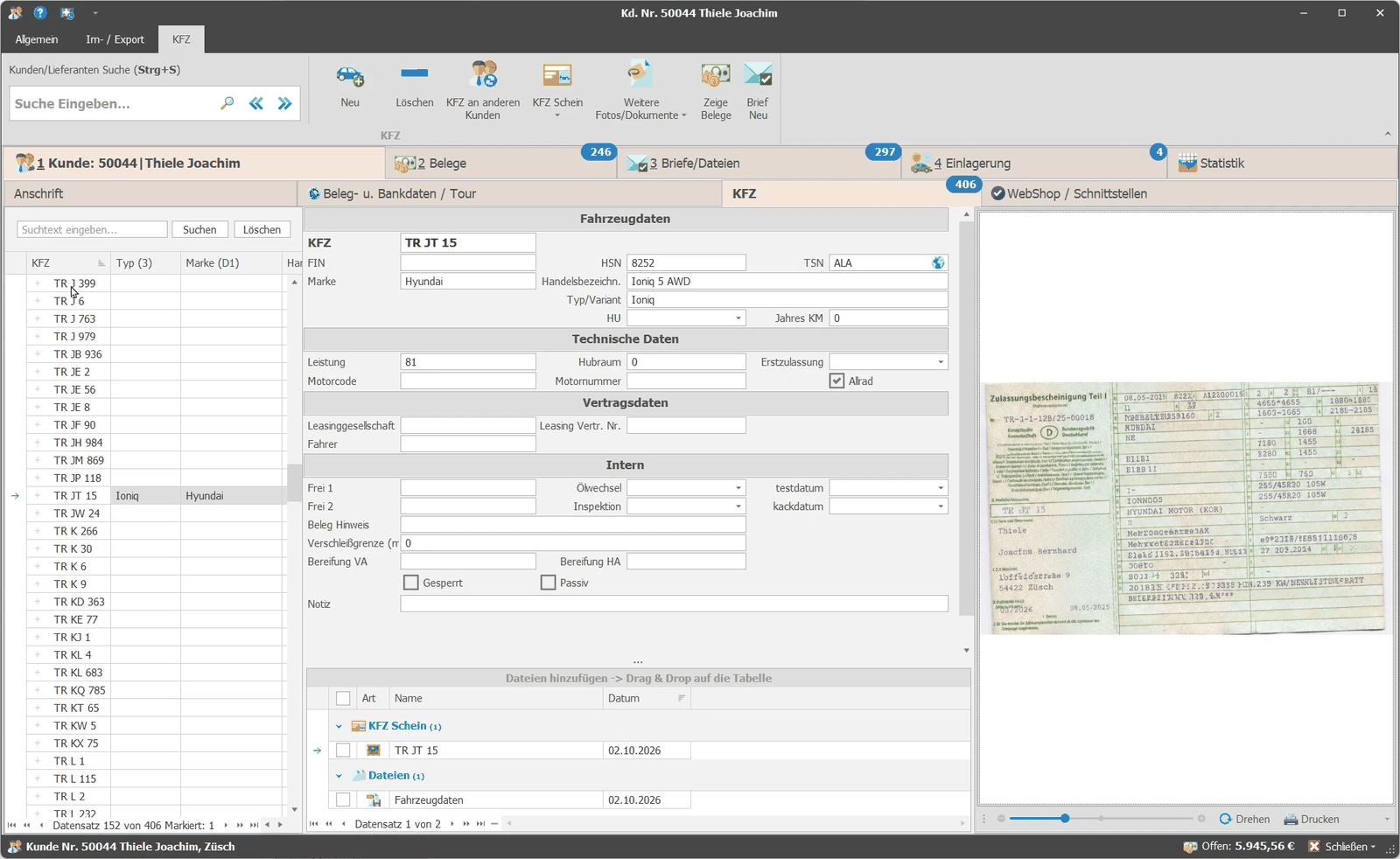Click the Zulassungsbescheinigung document preview
This screenshot has height=859, width=1400.
pyautogui.click(x=1186, y=508)
